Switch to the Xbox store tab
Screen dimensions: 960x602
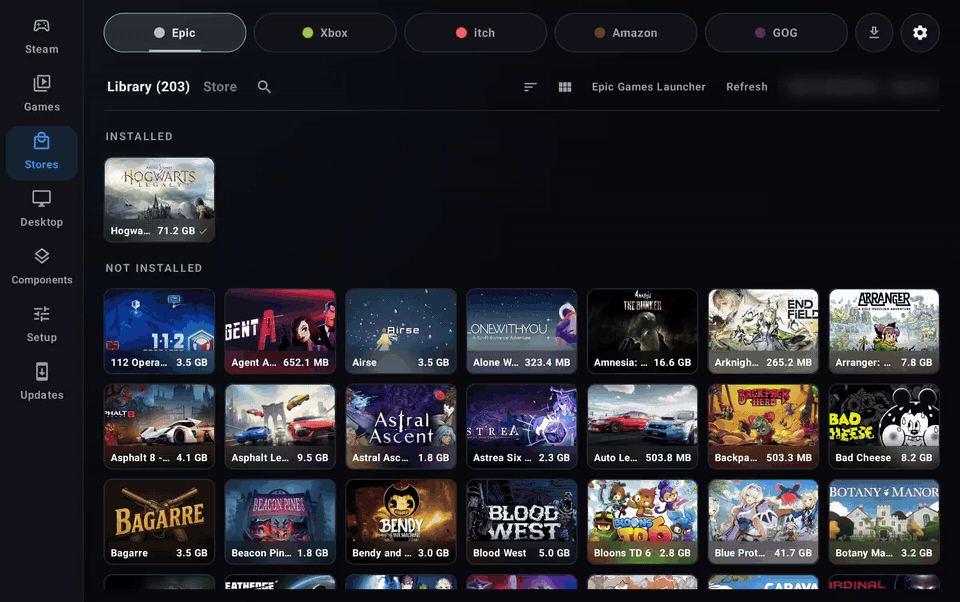click(x=325, y=32)
